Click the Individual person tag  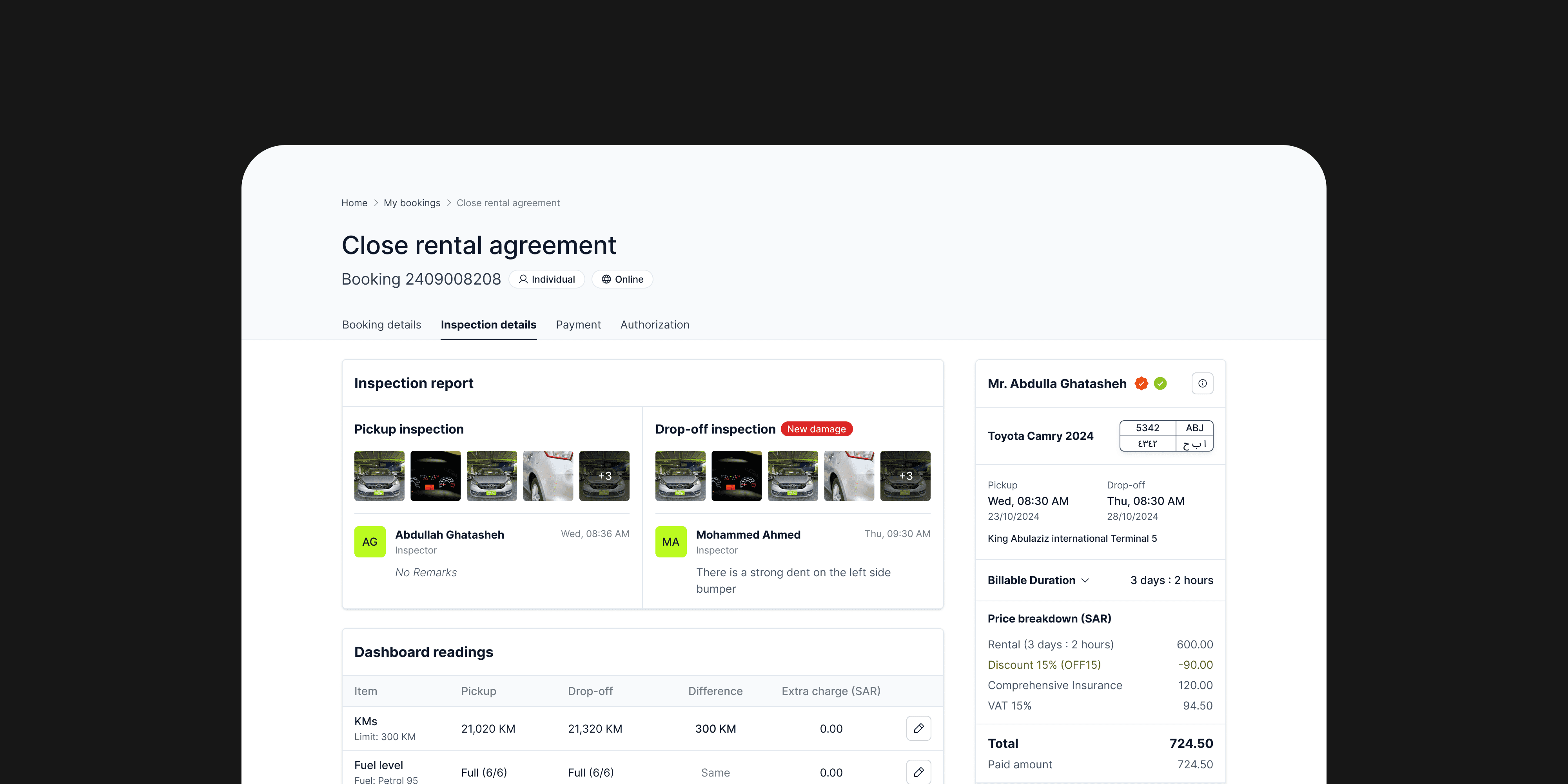tap(546, 279)
